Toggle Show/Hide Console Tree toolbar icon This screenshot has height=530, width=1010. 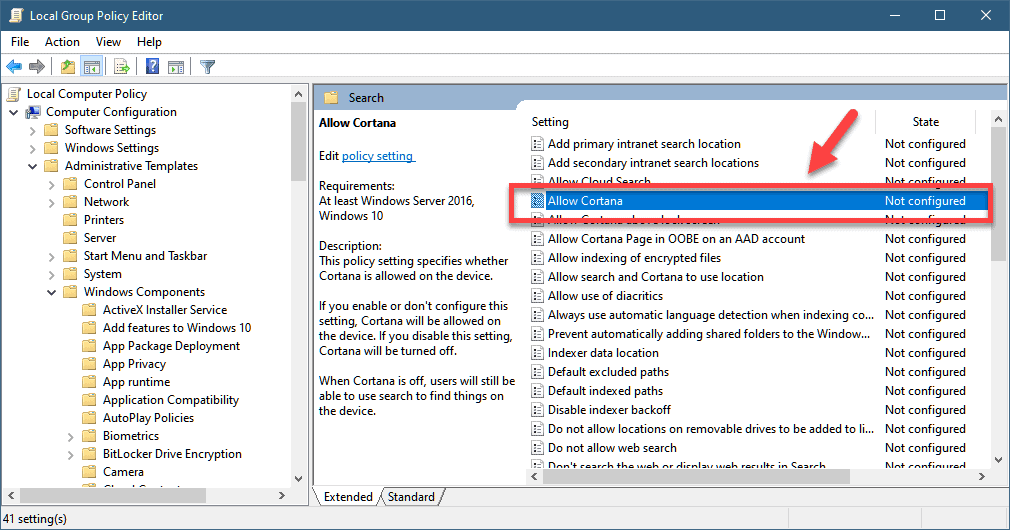click(x=92, y=66)
